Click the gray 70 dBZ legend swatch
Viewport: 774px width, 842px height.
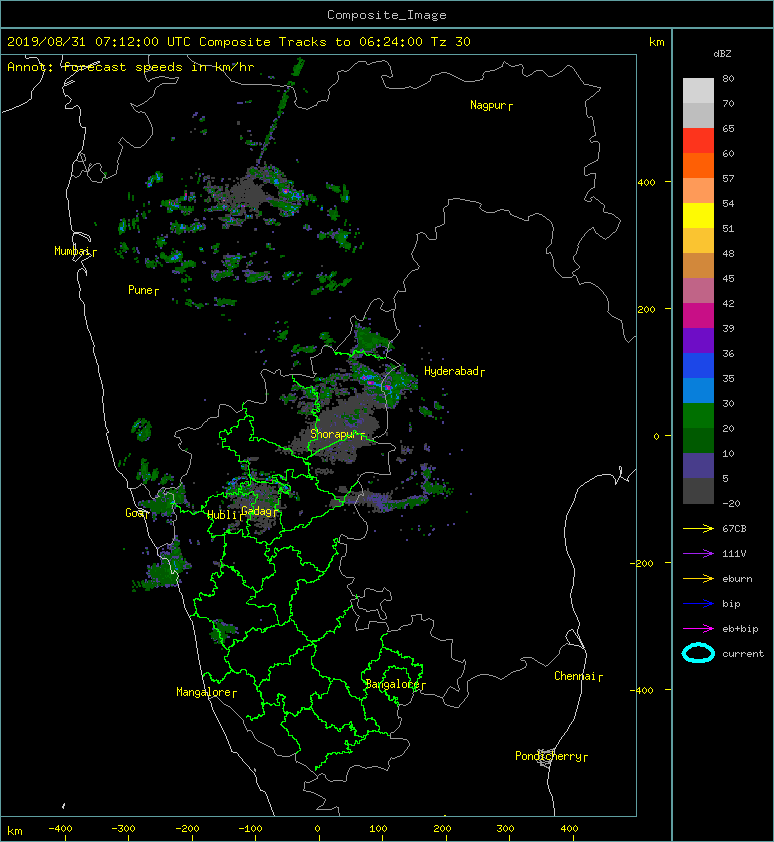point(698,115)
